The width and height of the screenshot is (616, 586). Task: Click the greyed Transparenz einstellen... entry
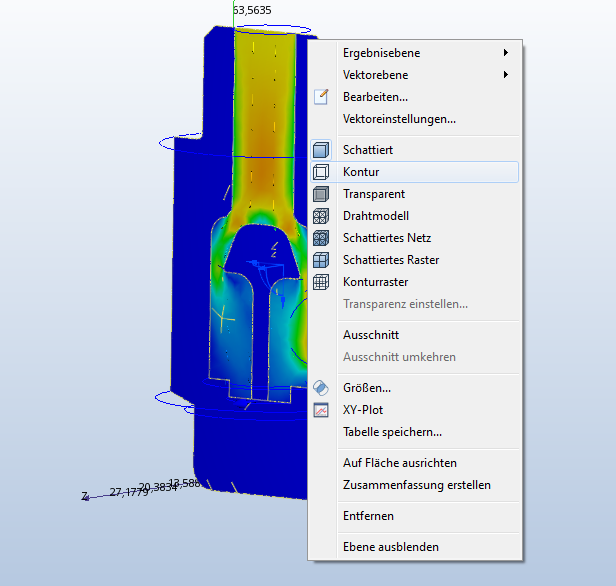415,304
